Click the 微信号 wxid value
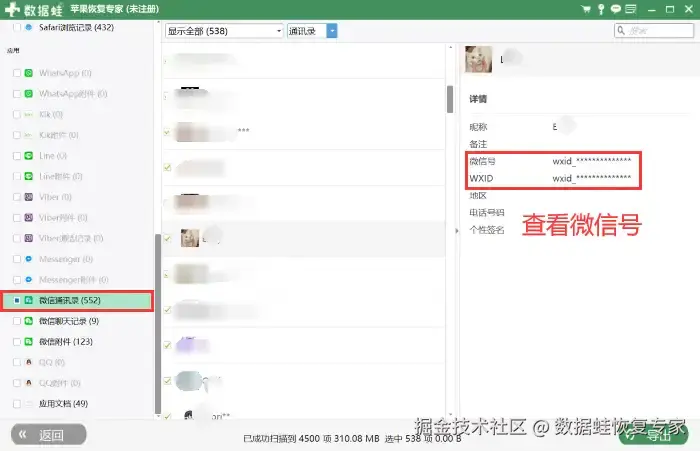The image size is (700, 451). point(592,161)
